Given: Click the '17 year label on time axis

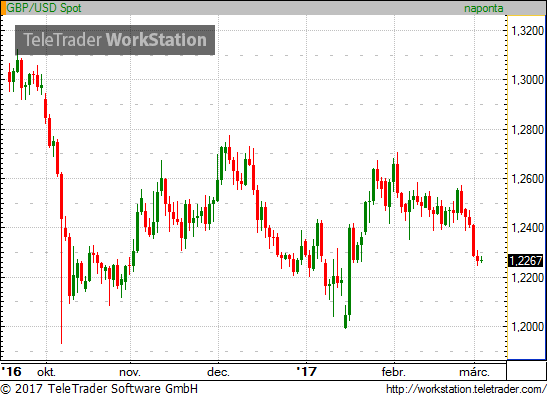Looking at the screenshot, I should coord(306,372).
